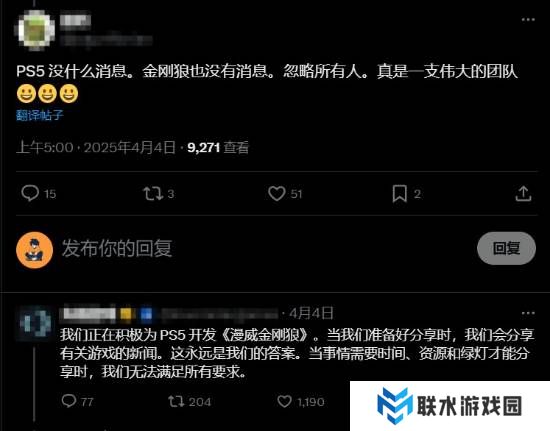Viewport: 550px width, 431px height.
Task: Click the blue verified badge beside reply author
Action: [146, 314]
